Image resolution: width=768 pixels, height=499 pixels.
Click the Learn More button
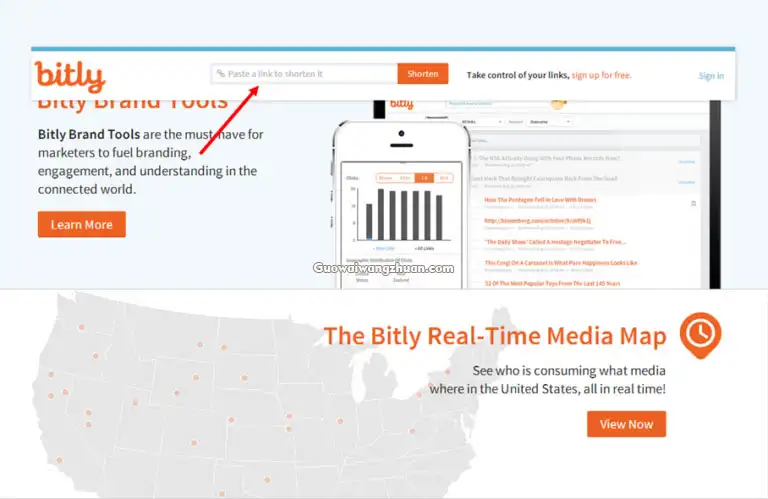pyautogui.click(x=82, y=224)
